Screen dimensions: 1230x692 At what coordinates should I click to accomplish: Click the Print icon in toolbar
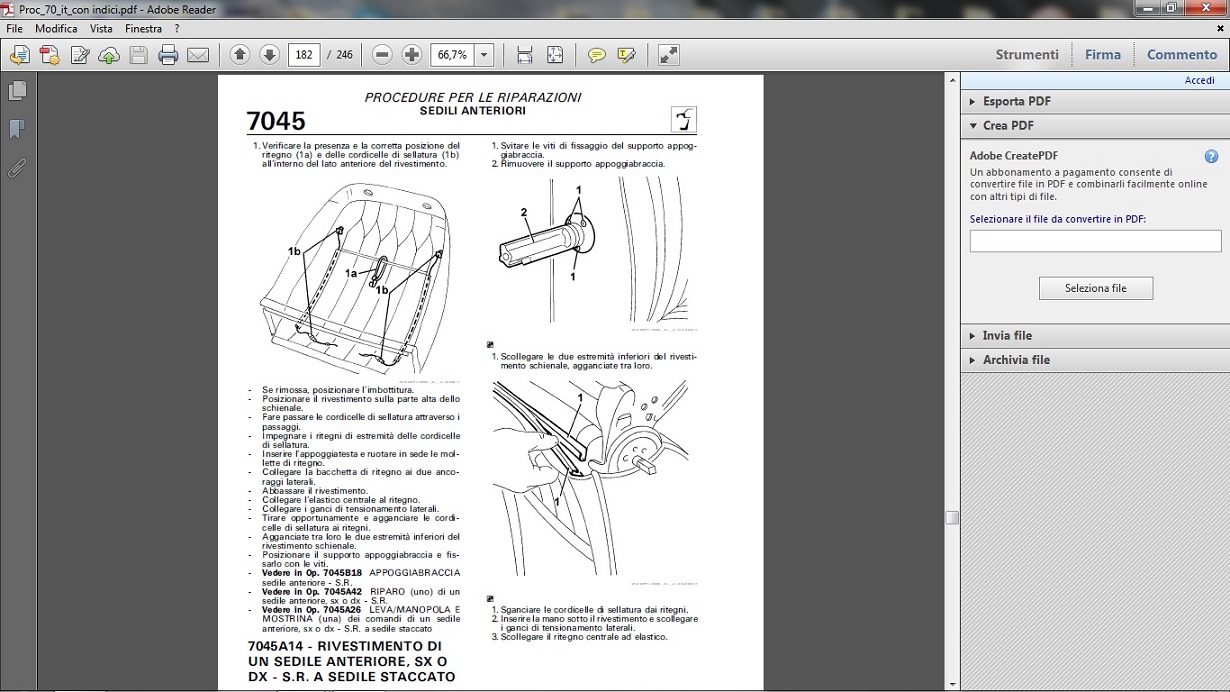pyautogui.click(x=168, y=55)
